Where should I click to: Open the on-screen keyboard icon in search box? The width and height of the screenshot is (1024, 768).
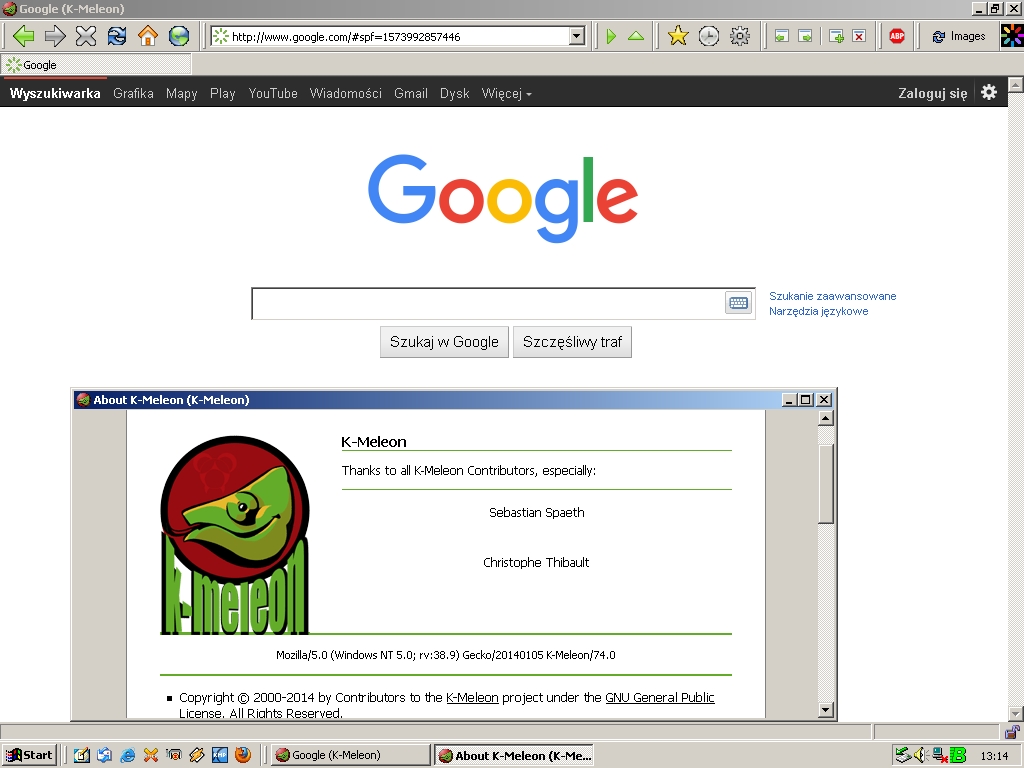pos(739,302)
